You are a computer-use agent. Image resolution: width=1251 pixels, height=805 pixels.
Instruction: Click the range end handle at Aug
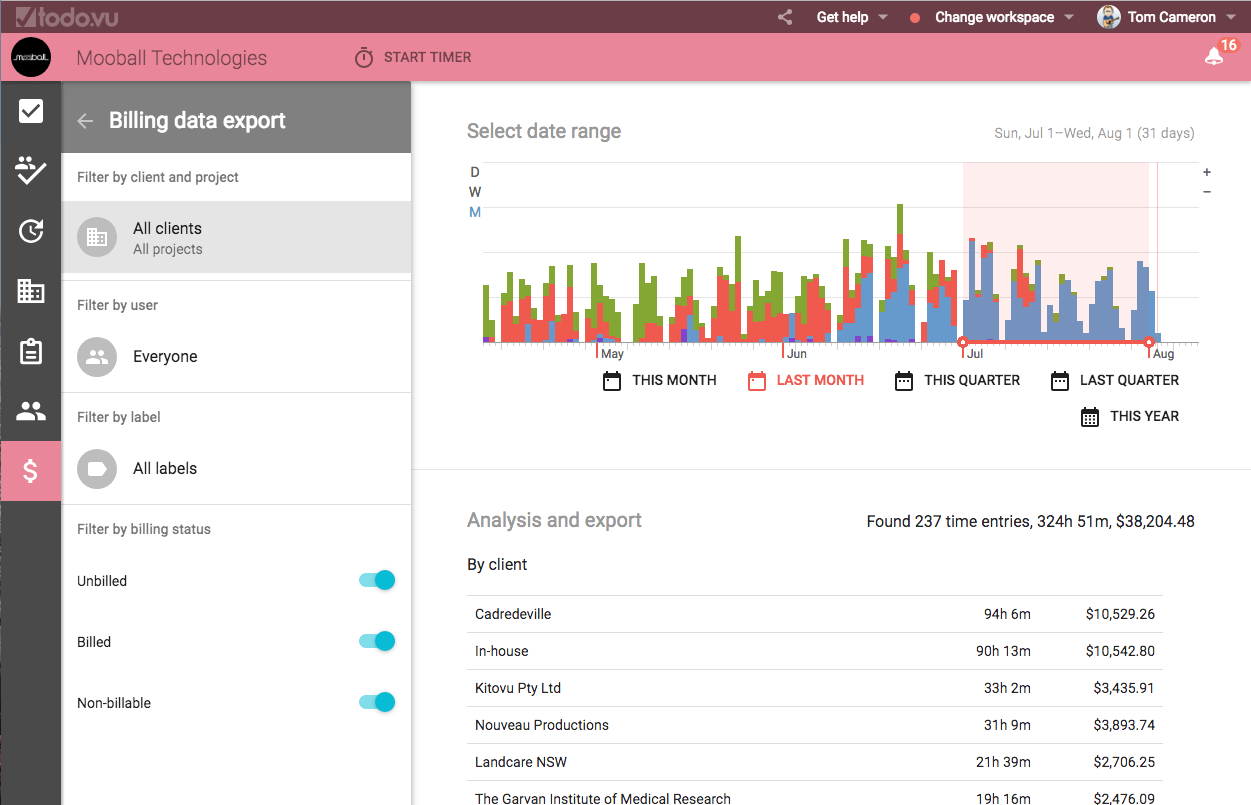point(1149,343)
